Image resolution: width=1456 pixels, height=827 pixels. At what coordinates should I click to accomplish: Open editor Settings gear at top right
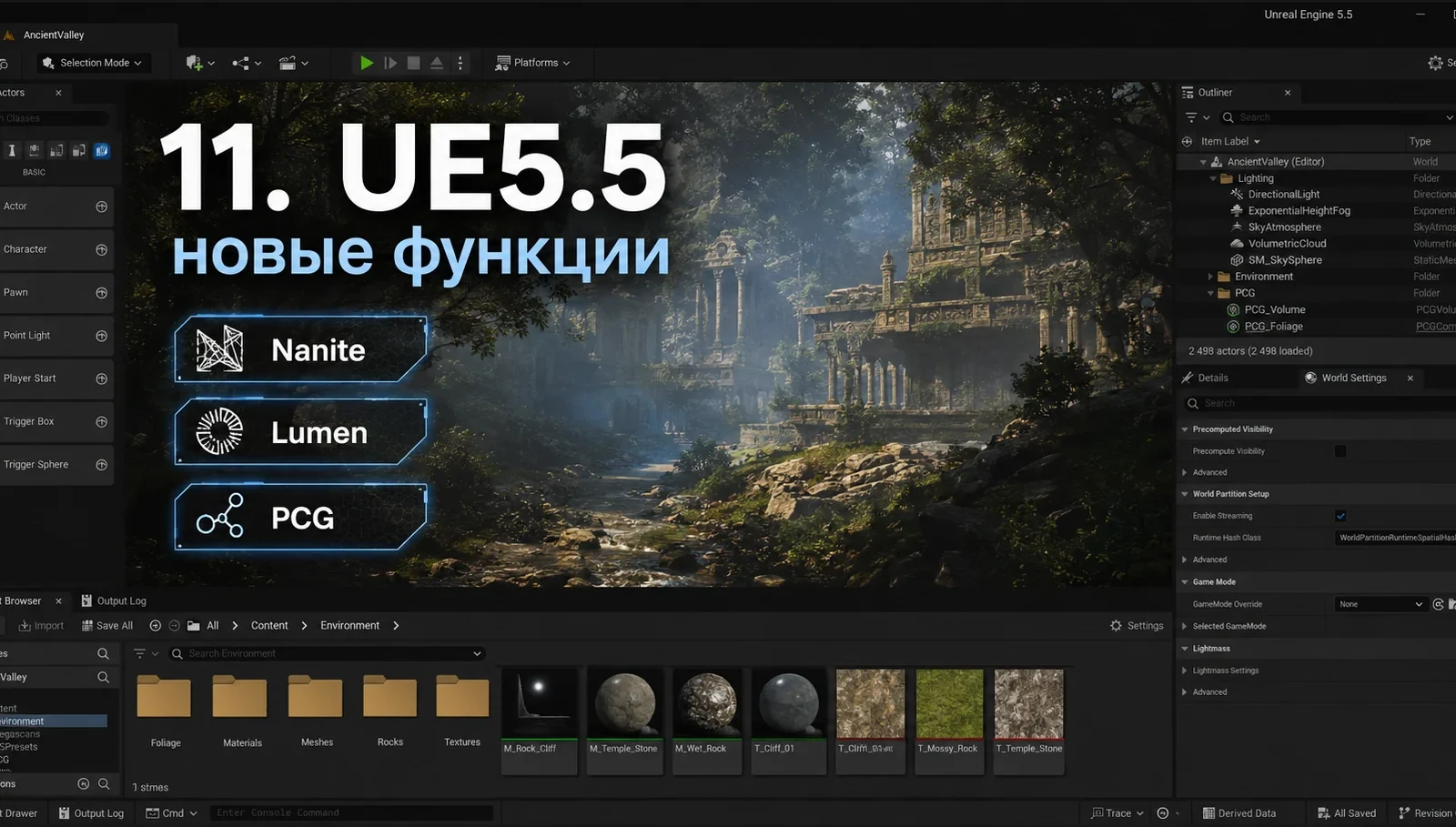[1435, 63]
